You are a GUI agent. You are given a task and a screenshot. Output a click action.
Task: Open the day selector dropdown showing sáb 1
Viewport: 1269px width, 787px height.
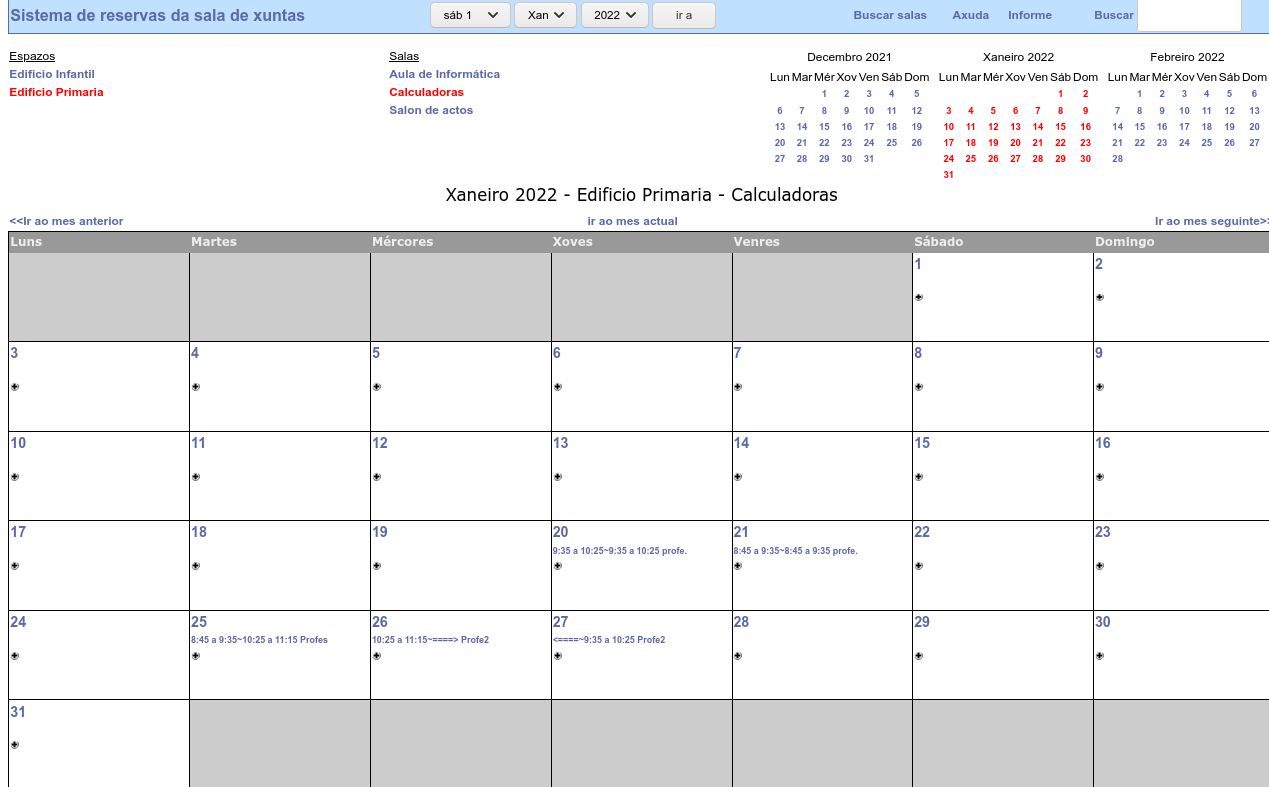coord(470,15)
